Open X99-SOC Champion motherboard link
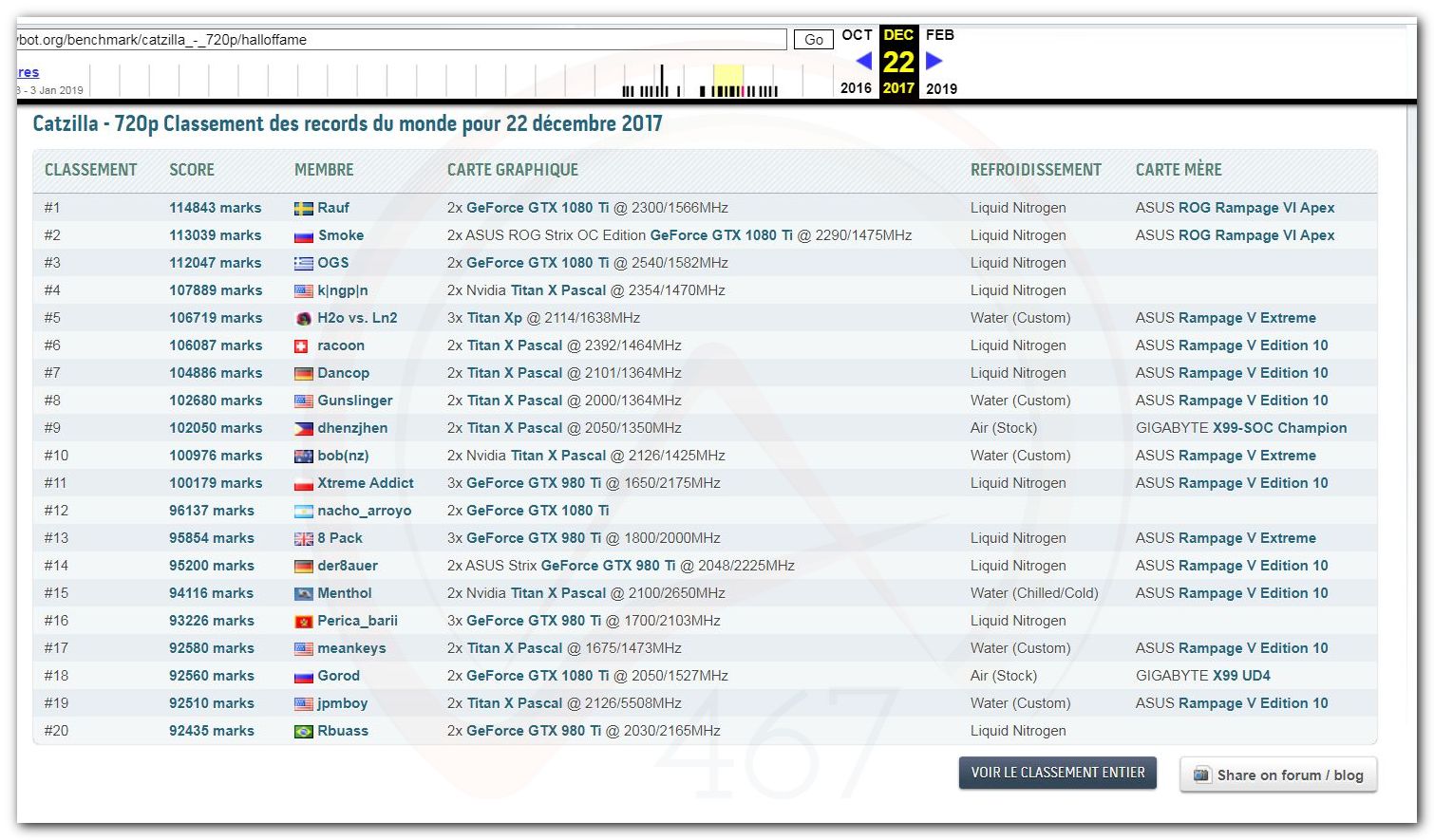 (x=1280, y=428)
